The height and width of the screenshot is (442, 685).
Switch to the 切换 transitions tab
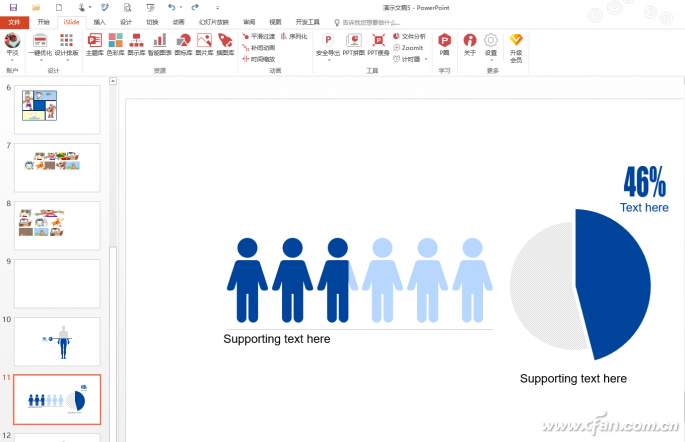(152, 22)
